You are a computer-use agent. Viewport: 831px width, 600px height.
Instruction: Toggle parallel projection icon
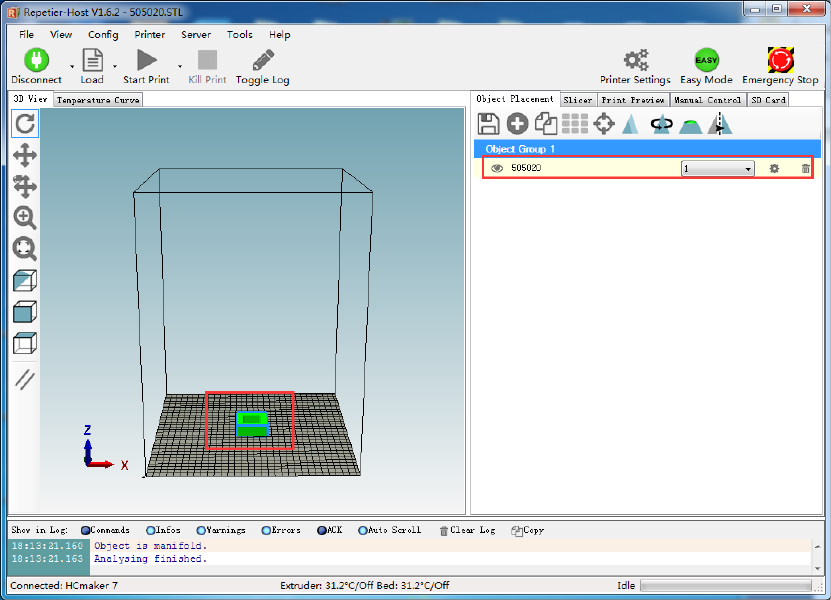point(25,379)
